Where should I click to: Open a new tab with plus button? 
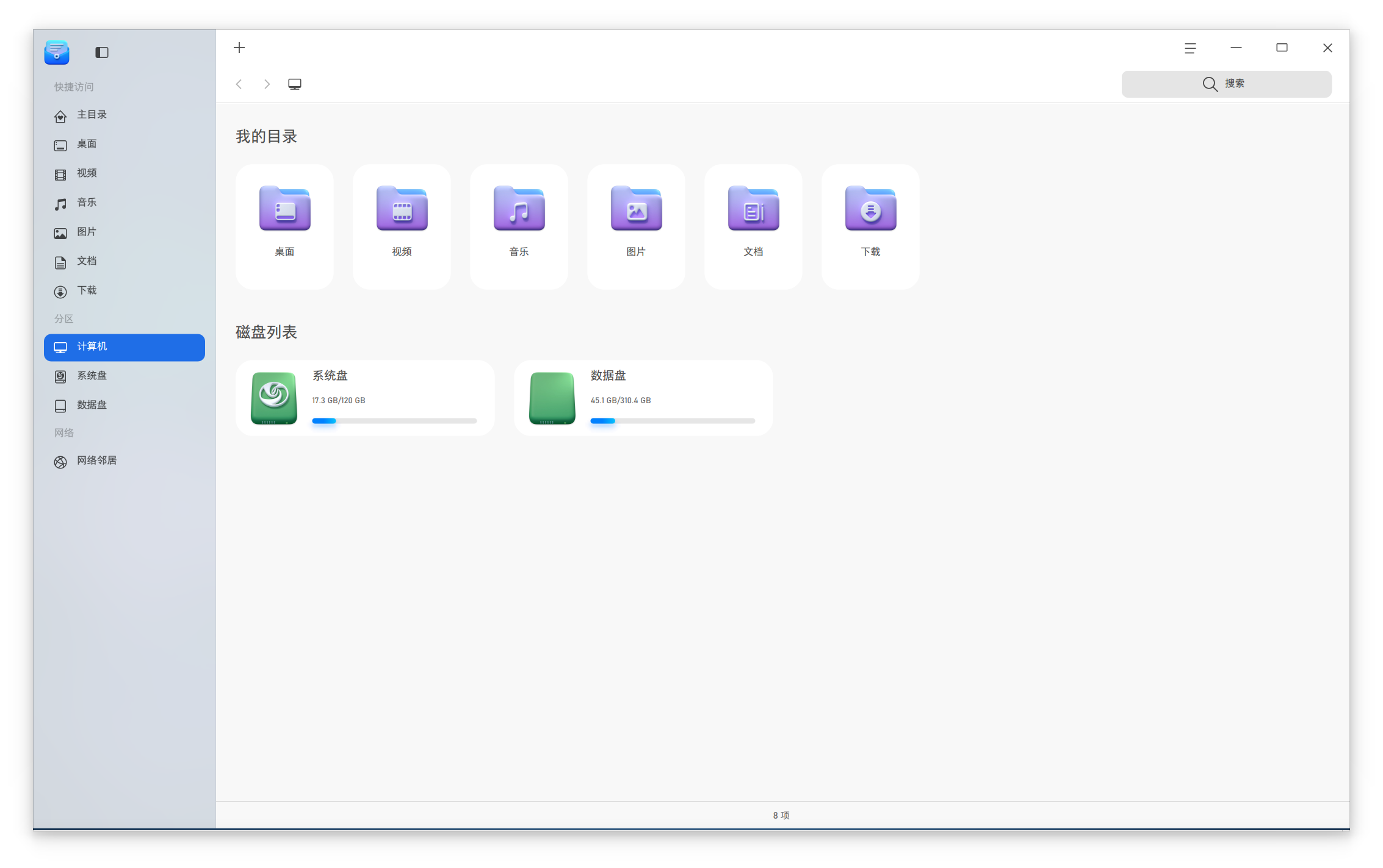239,48
